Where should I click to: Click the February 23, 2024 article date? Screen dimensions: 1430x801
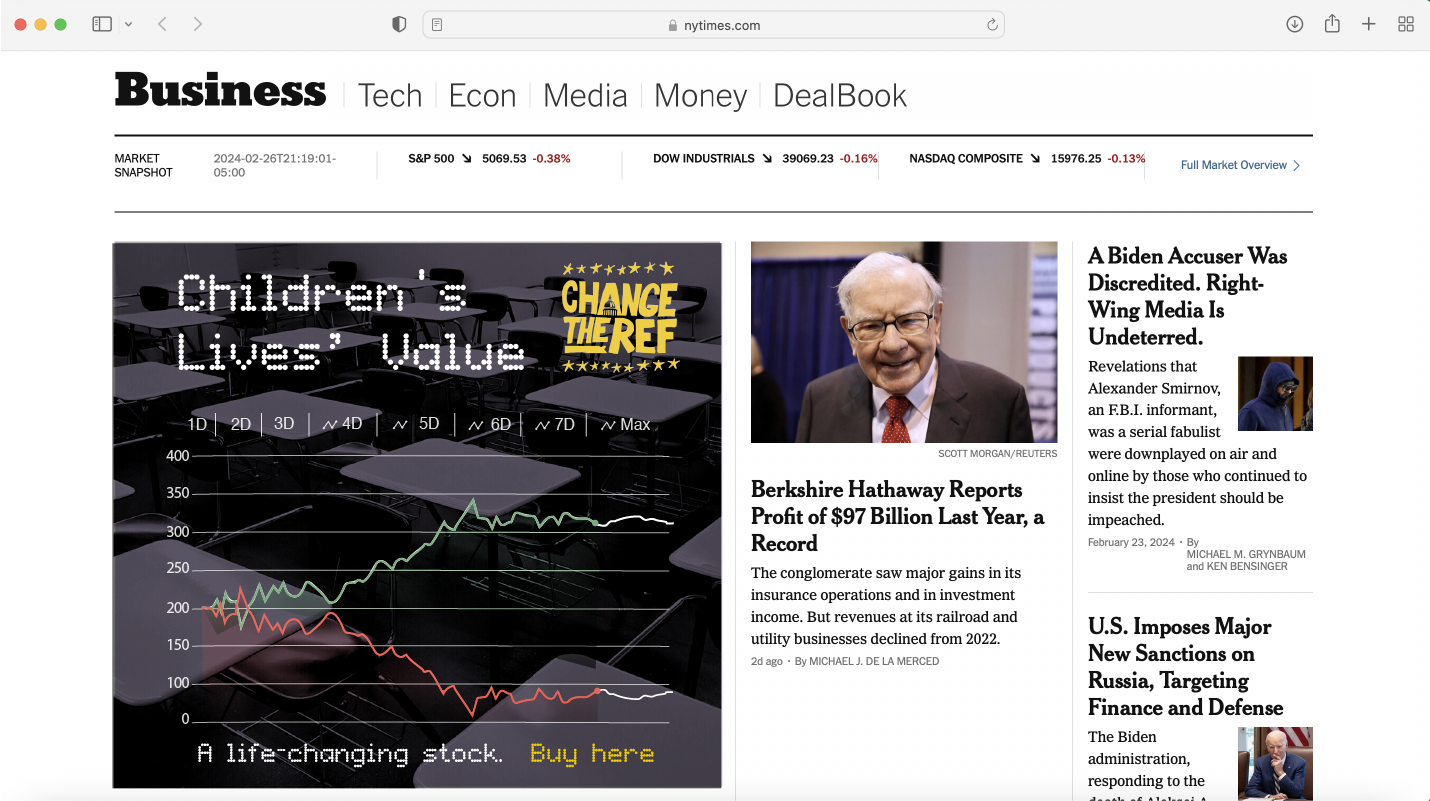1131,542
